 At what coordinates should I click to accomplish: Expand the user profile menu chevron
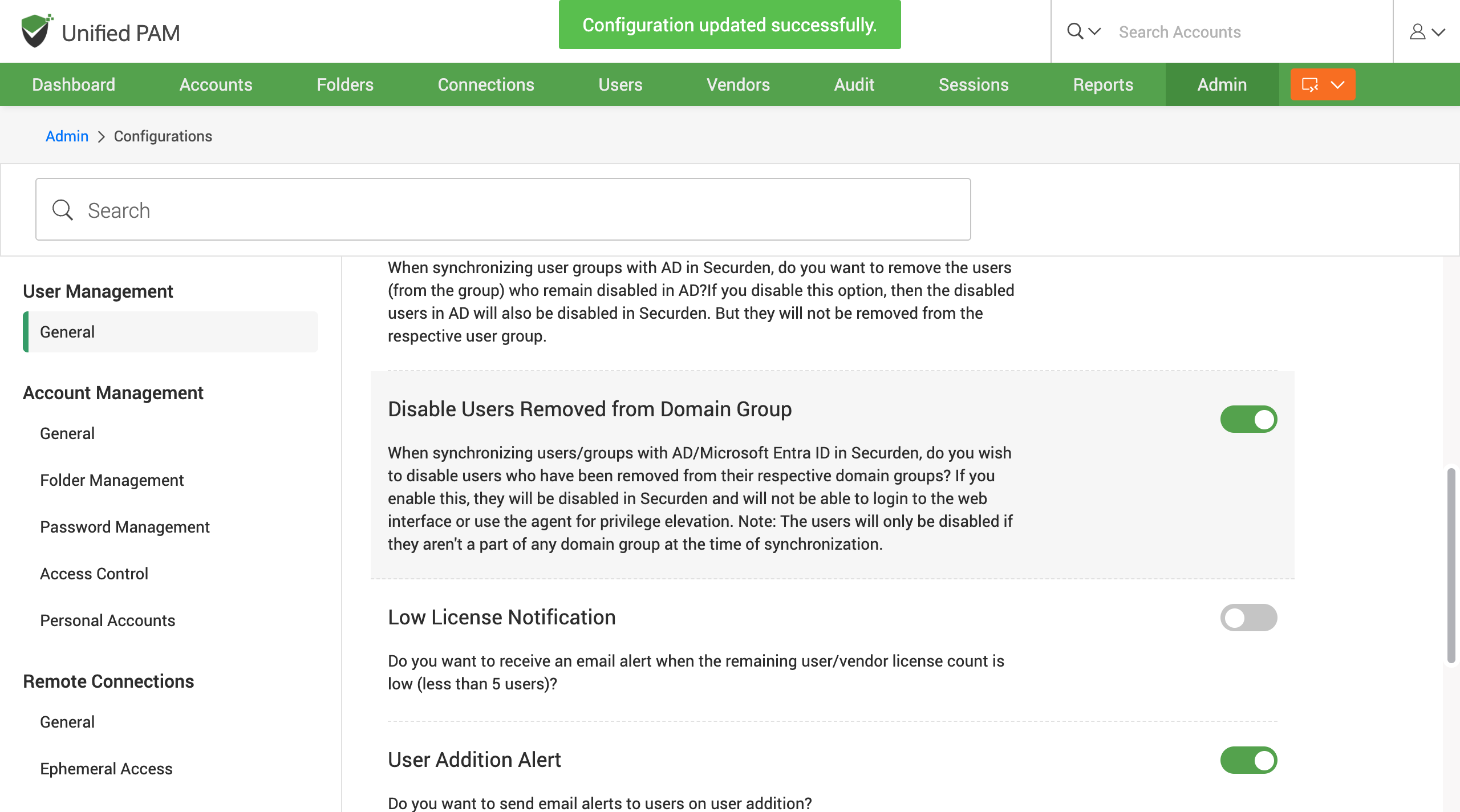[x=1439, y=33]
